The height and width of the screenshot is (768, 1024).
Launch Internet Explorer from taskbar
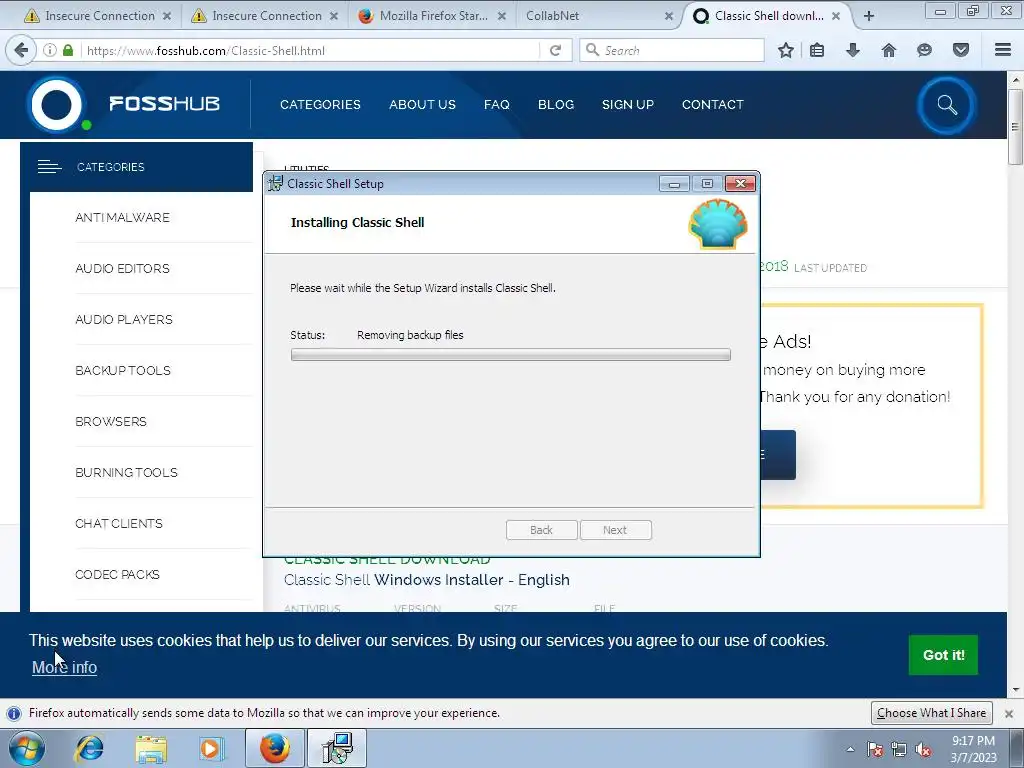click(89, 748)
